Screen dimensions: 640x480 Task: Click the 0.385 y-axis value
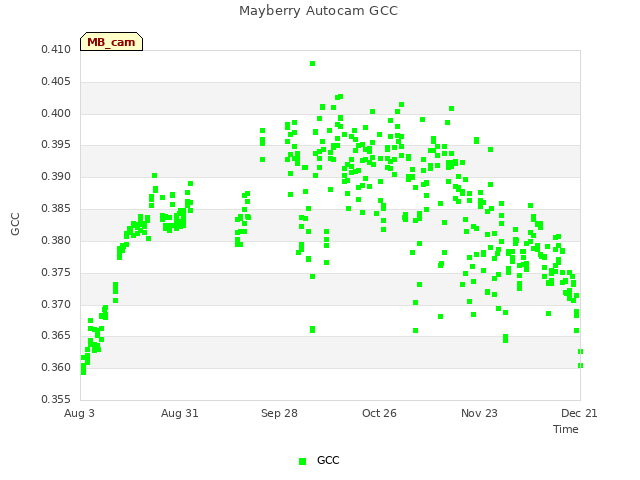tap(56, 208)
